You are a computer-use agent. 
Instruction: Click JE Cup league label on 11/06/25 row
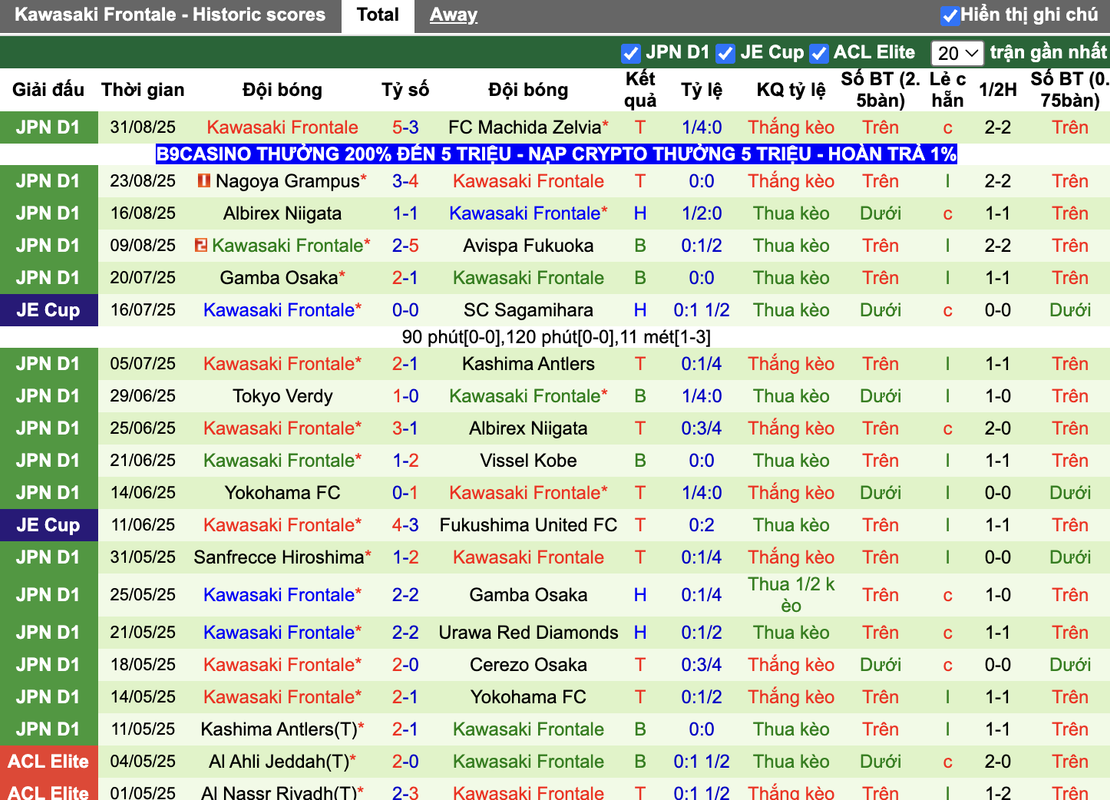[x=48, y=525]
